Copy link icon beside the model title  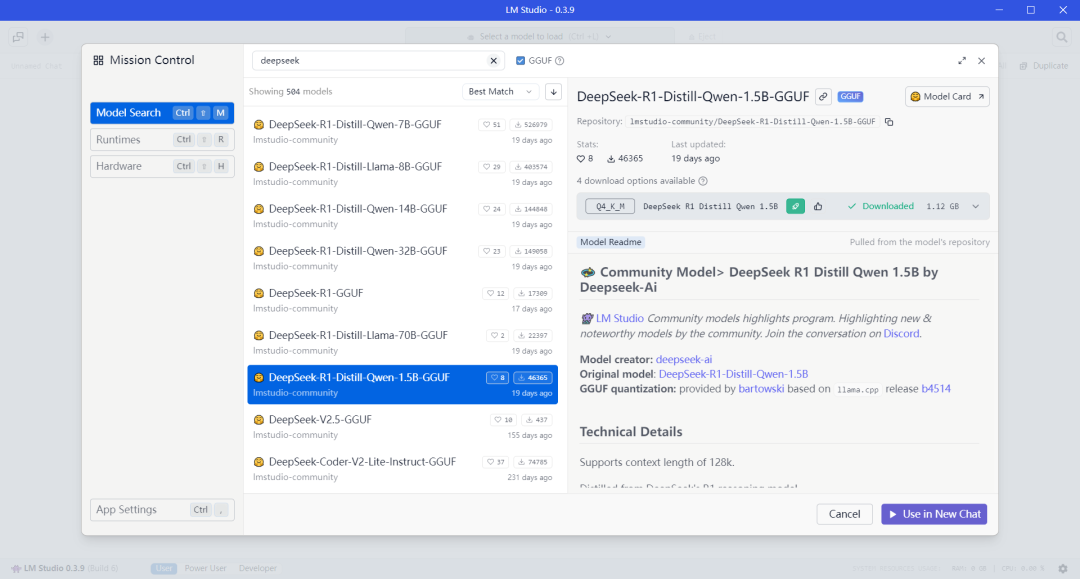(x=823, y=96)
